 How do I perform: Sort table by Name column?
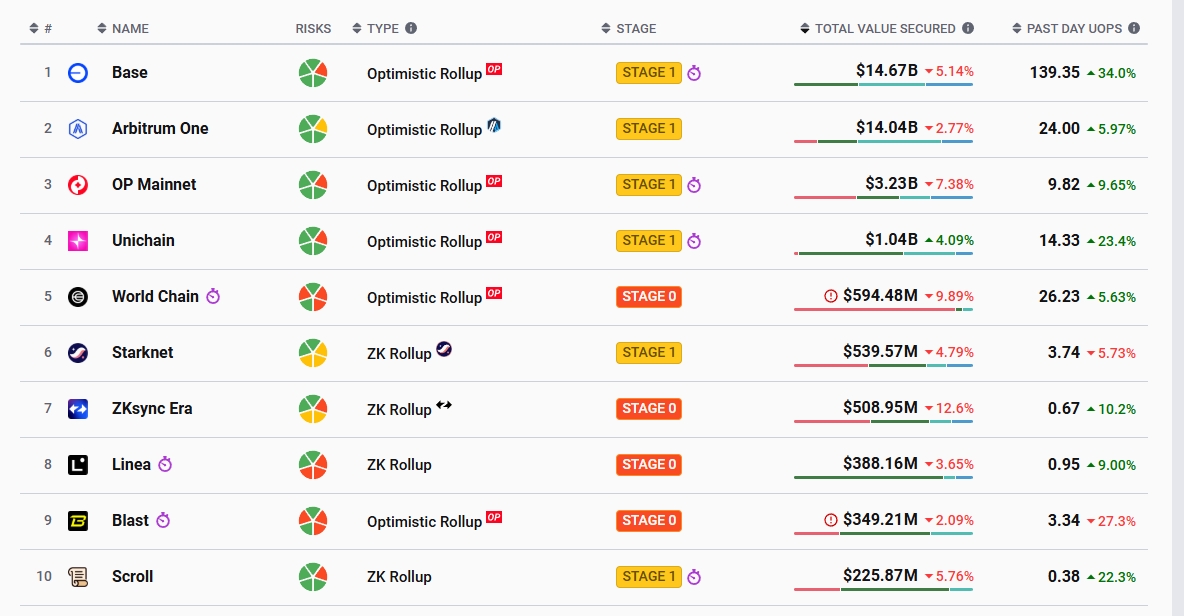(x=130, y=28)
